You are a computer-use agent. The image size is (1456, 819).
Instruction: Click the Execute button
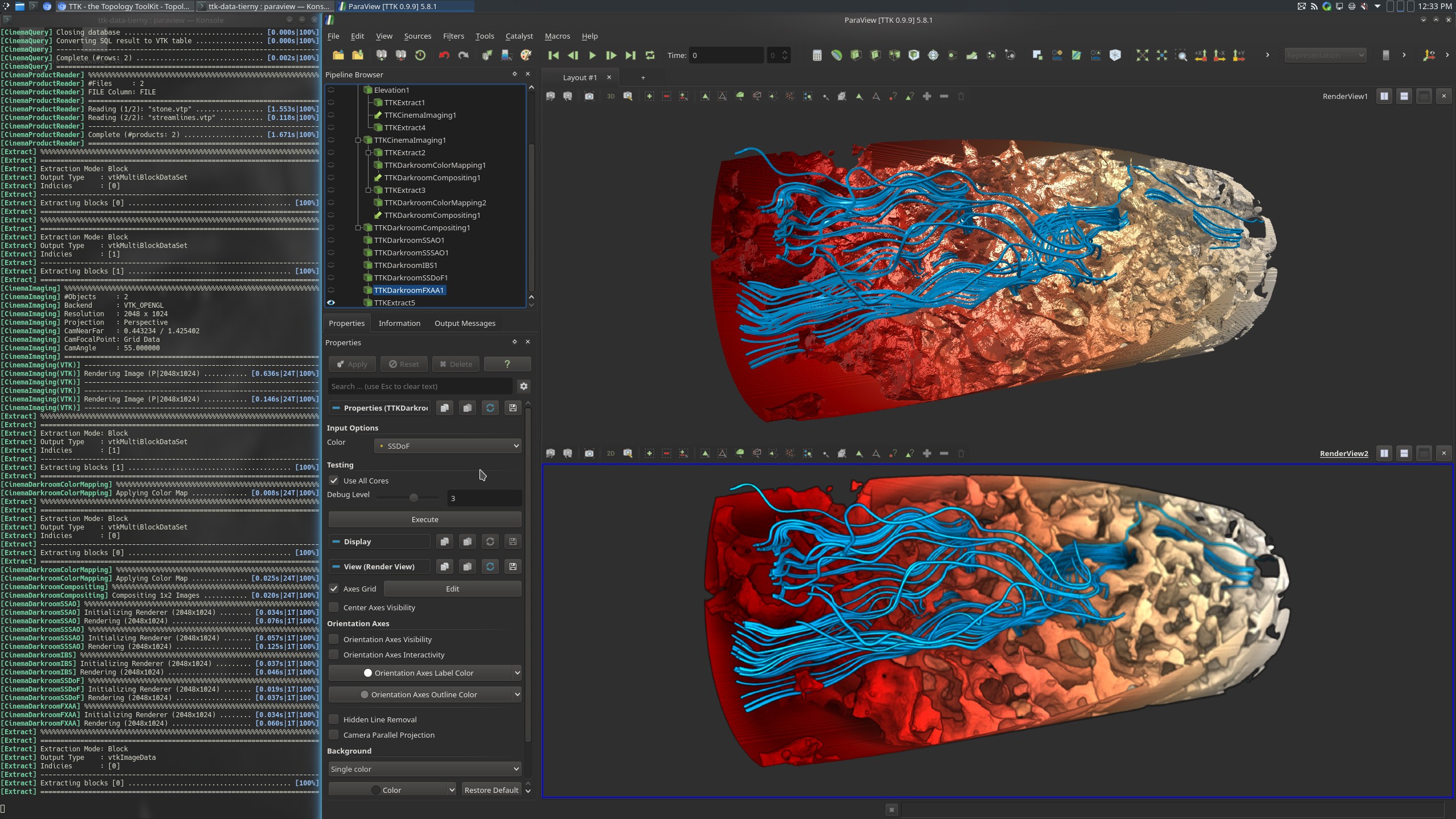424,519
